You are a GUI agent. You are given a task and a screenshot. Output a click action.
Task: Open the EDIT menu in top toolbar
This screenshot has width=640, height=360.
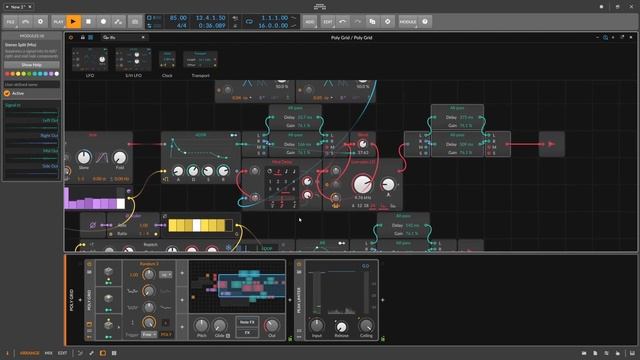pos(328,22)
